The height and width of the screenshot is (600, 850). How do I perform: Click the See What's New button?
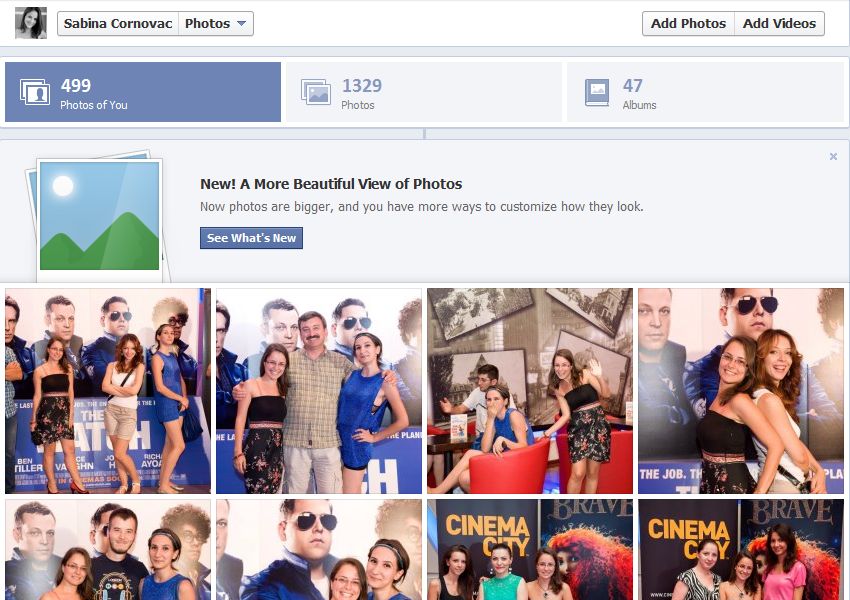click(x=252, y=238)
